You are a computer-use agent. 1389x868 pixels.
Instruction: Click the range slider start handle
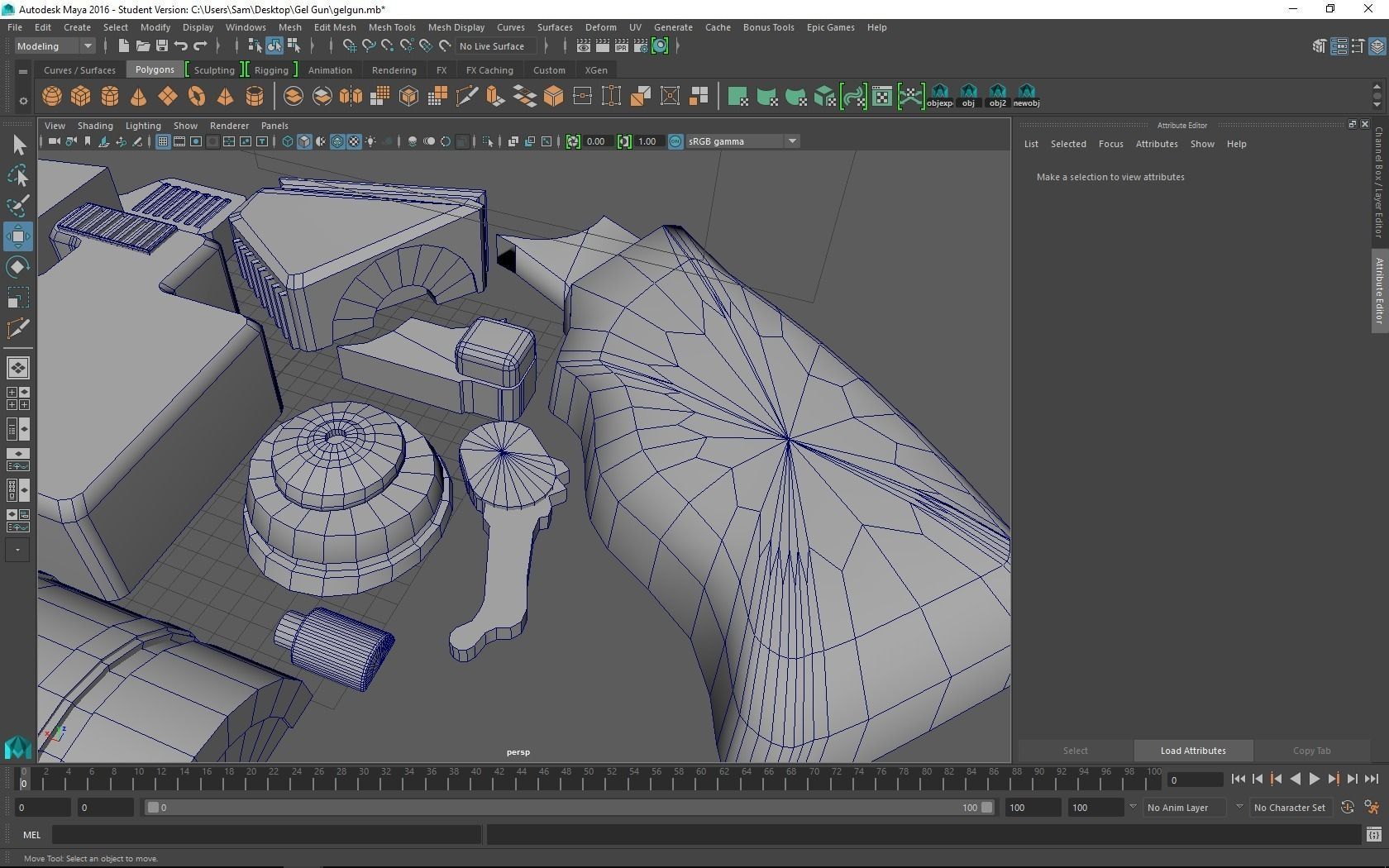click(x=153, y=808)
